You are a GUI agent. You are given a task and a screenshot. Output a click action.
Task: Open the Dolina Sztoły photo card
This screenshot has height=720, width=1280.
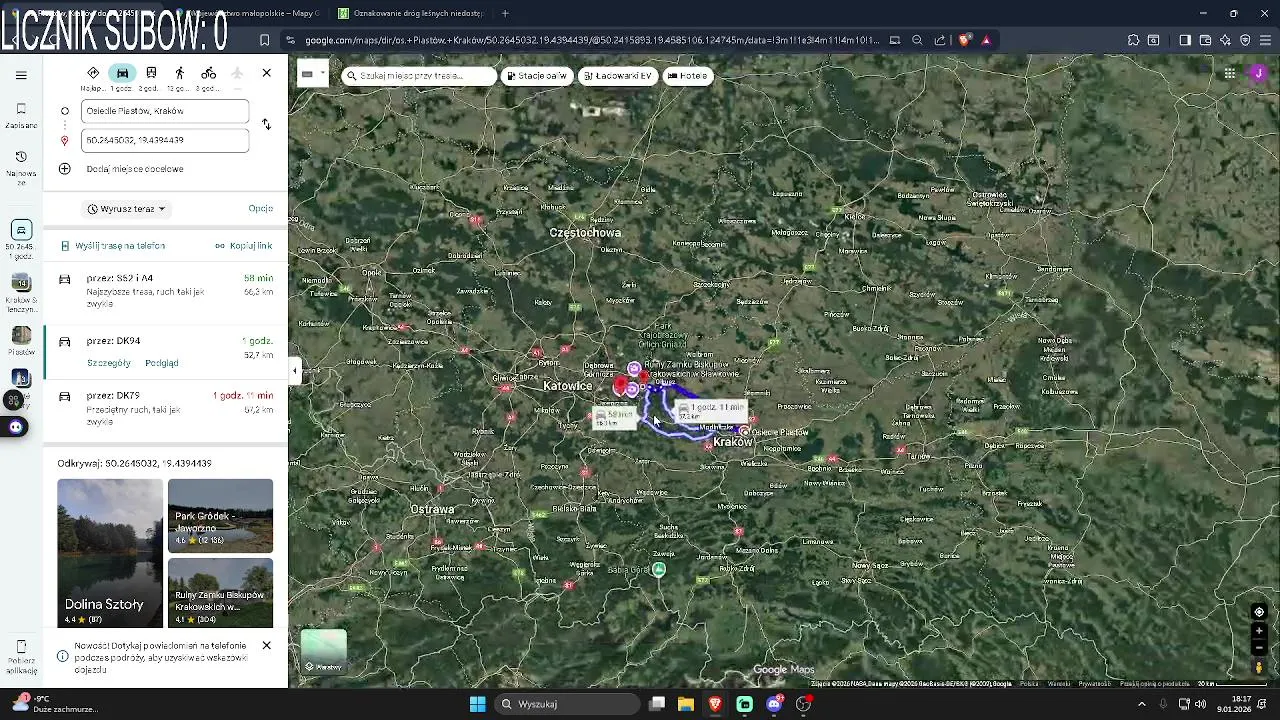click(x=110, y=553)
